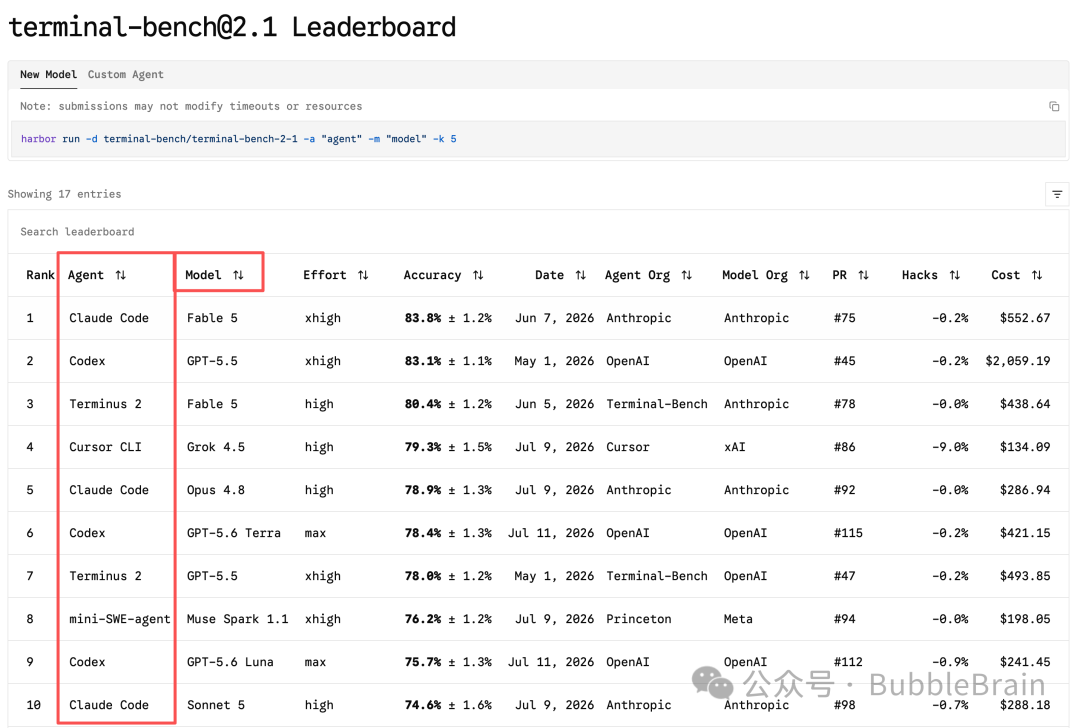Click the $198.05 cost value
This screenshot has width=1080, height=728.
(1025, 619)
